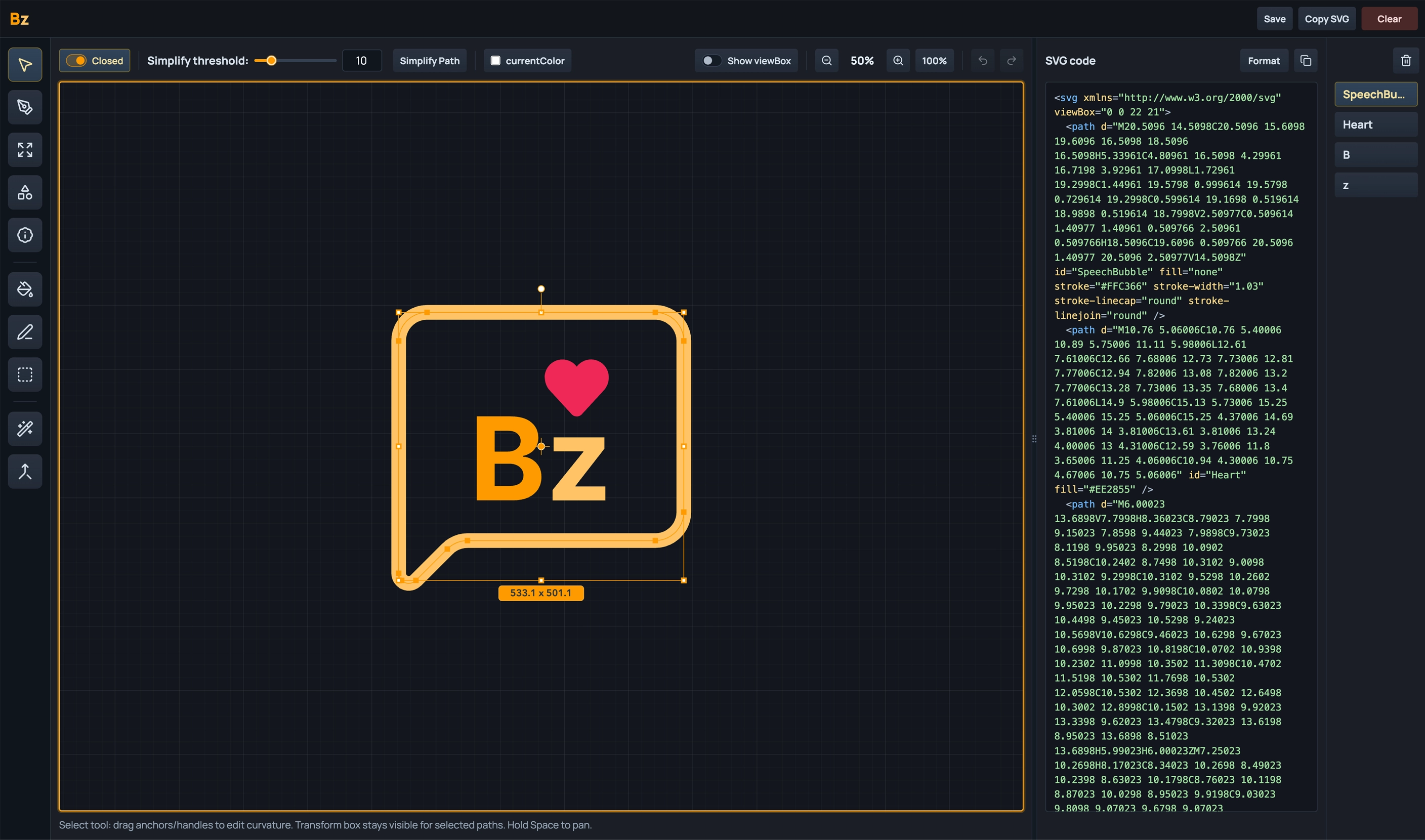Toggle the Closed path switch
Viewport: 1425px width, 840px height.
[77, 61]
